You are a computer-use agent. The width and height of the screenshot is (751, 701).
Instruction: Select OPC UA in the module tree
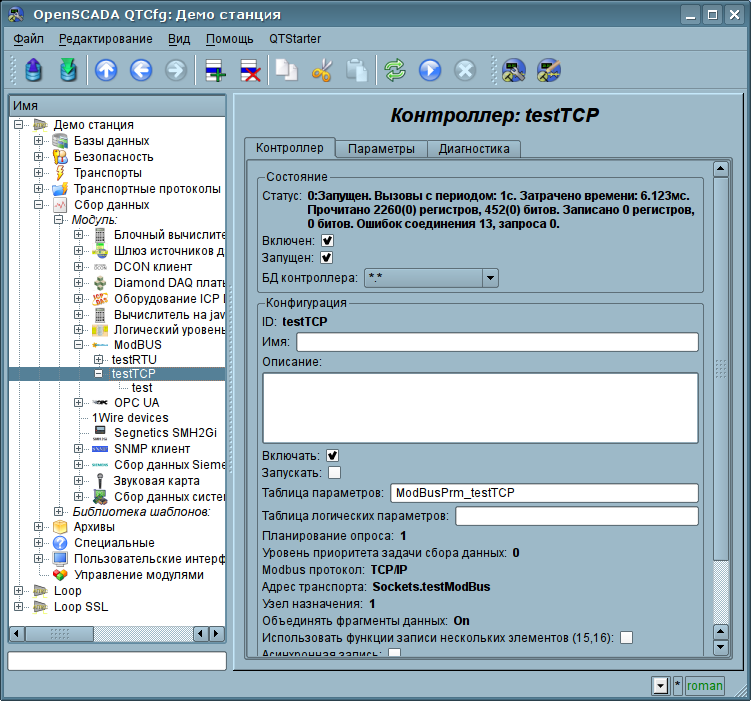tap(137, 402)
